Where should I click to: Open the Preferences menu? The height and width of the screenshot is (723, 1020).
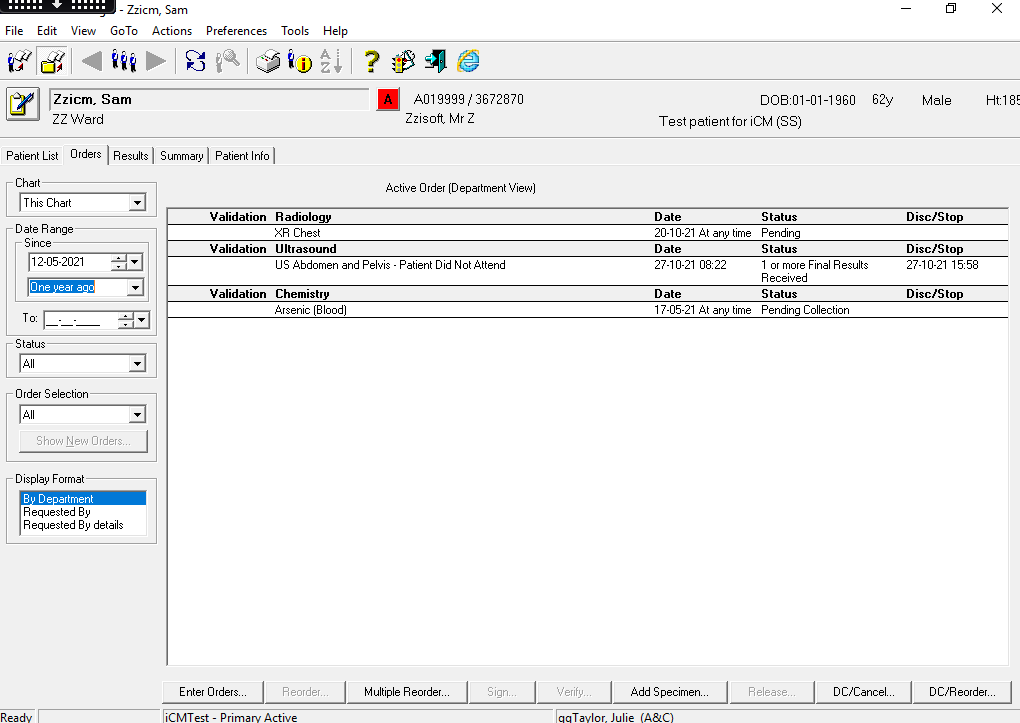[236, 31]
